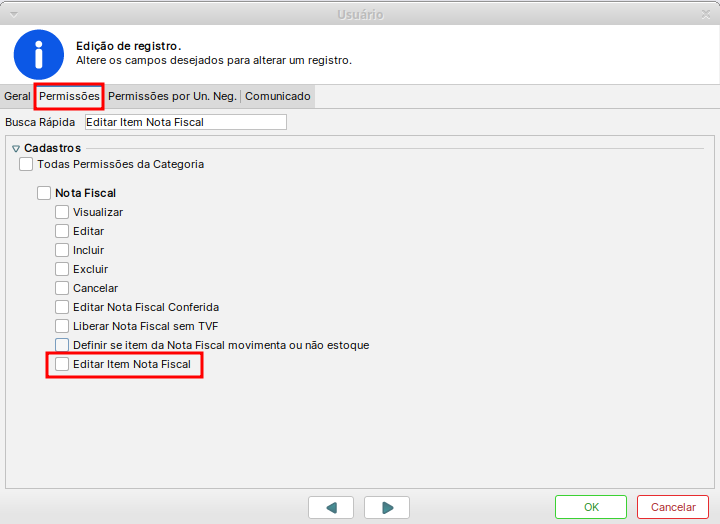Collapse the Cadastros category triangle
Image resolution: width=720 pixels, height=524 pixels.
[x=16, y=148]
